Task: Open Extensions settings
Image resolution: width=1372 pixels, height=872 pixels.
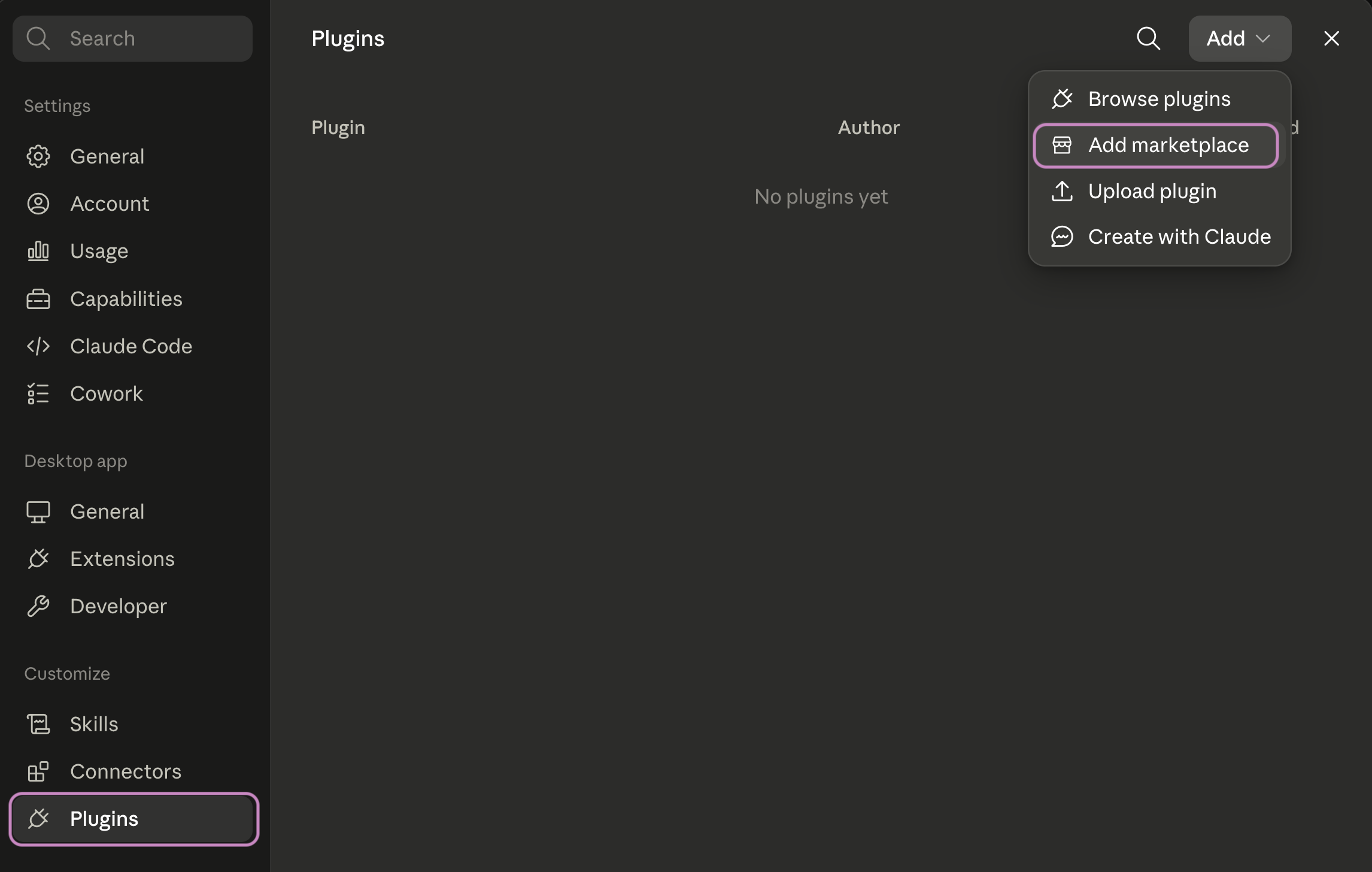Action: [x=132, y=559]
